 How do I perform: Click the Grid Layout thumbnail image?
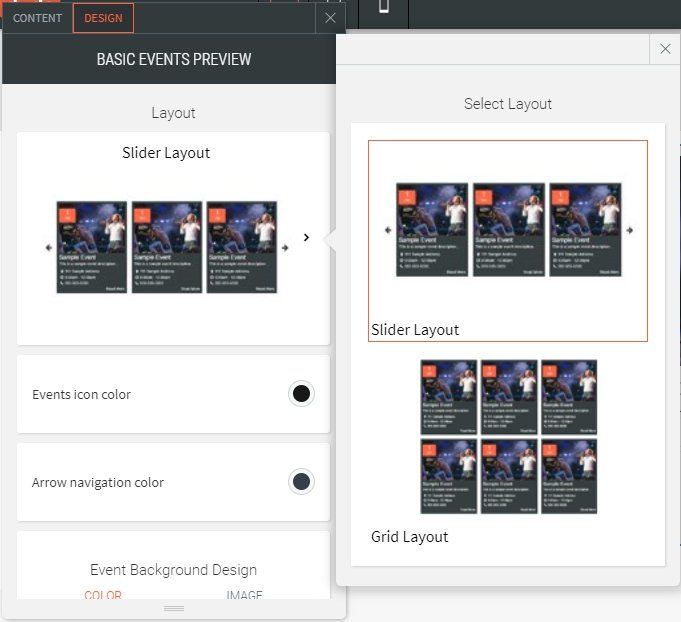(x=508, y=437)
